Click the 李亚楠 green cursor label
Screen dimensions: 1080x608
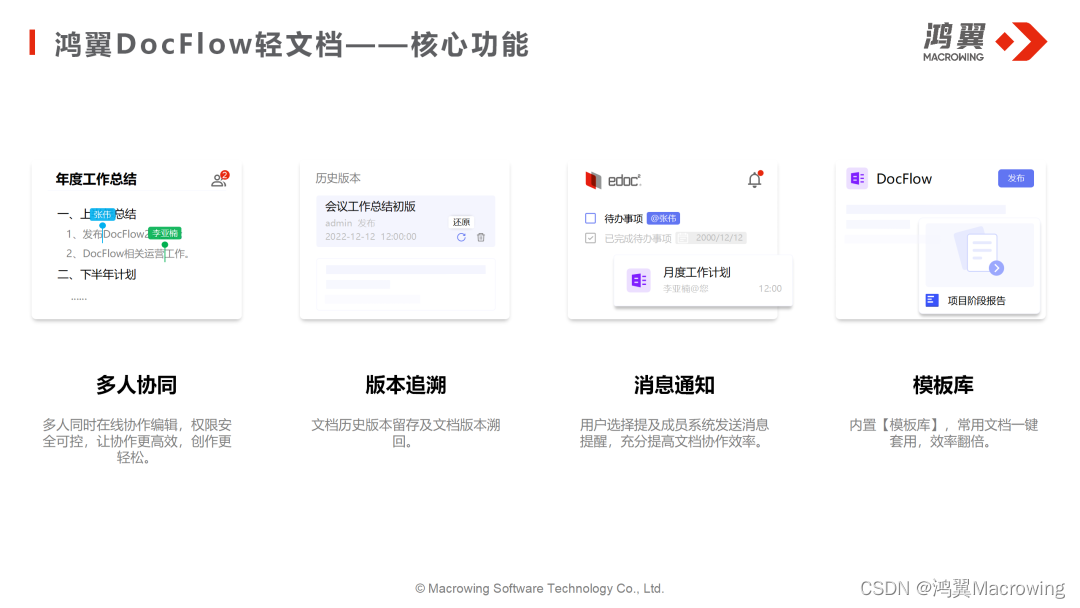point(165,233)
